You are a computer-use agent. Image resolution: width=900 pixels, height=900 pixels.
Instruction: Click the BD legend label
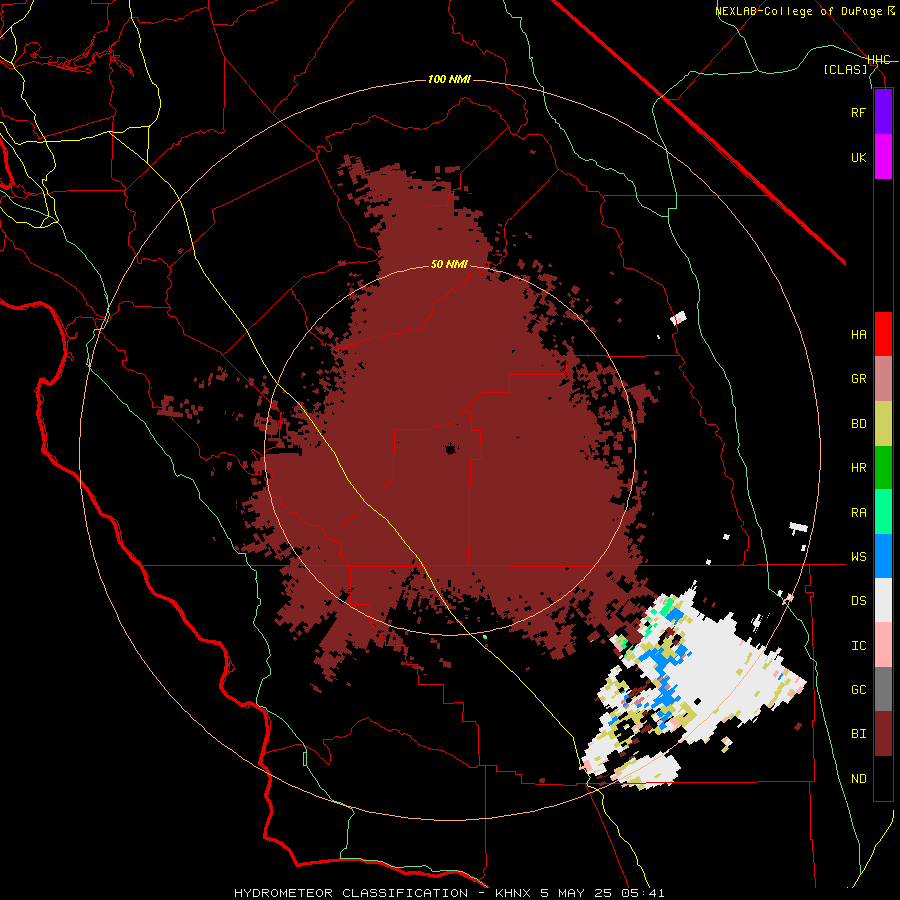(858, 424)
